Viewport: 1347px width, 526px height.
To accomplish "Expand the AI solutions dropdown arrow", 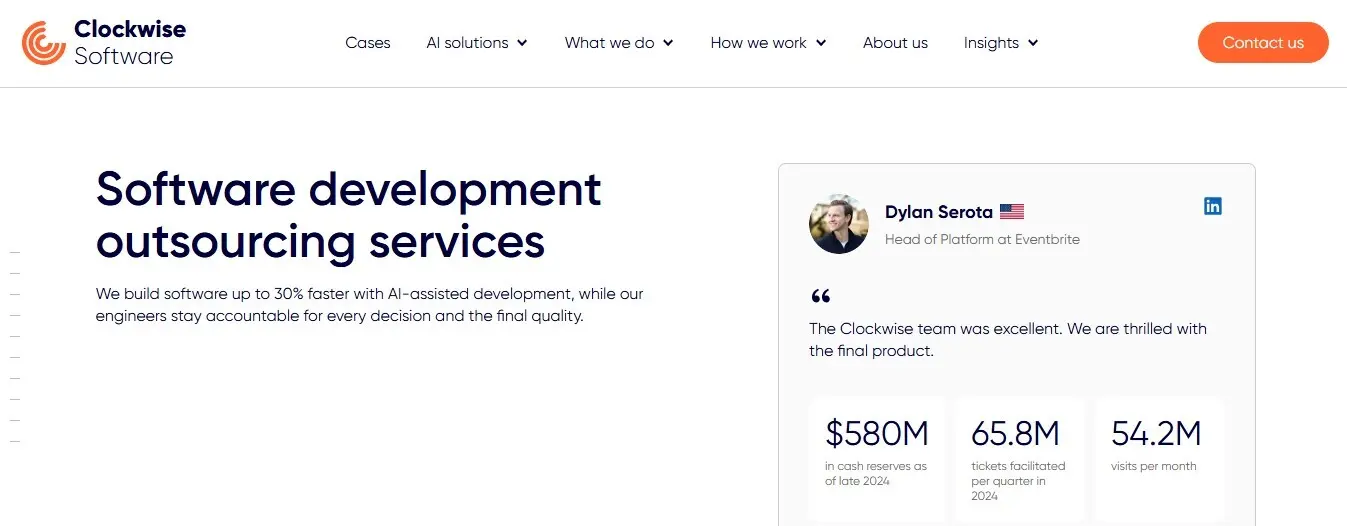I will pyautogui.click(x=522, y=43).
